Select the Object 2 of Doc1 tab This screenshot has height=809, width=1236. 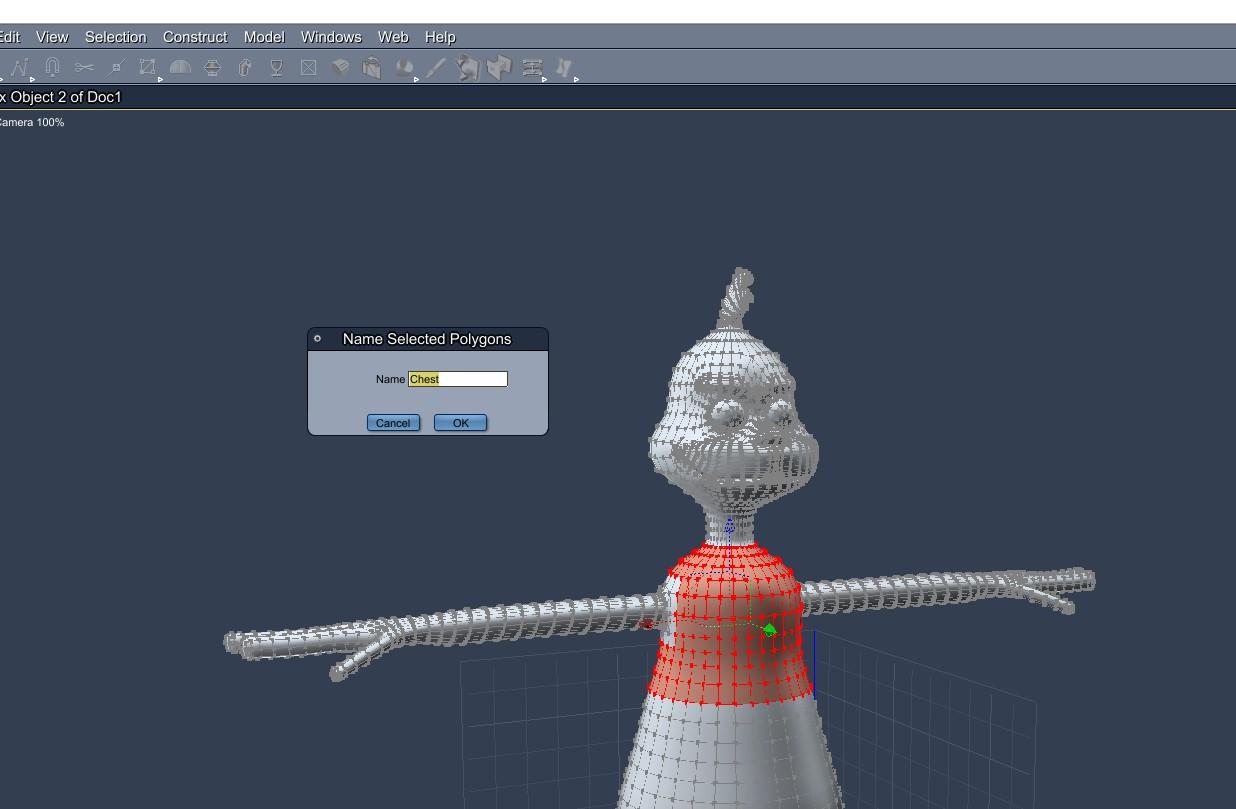[x=61, y=97]
